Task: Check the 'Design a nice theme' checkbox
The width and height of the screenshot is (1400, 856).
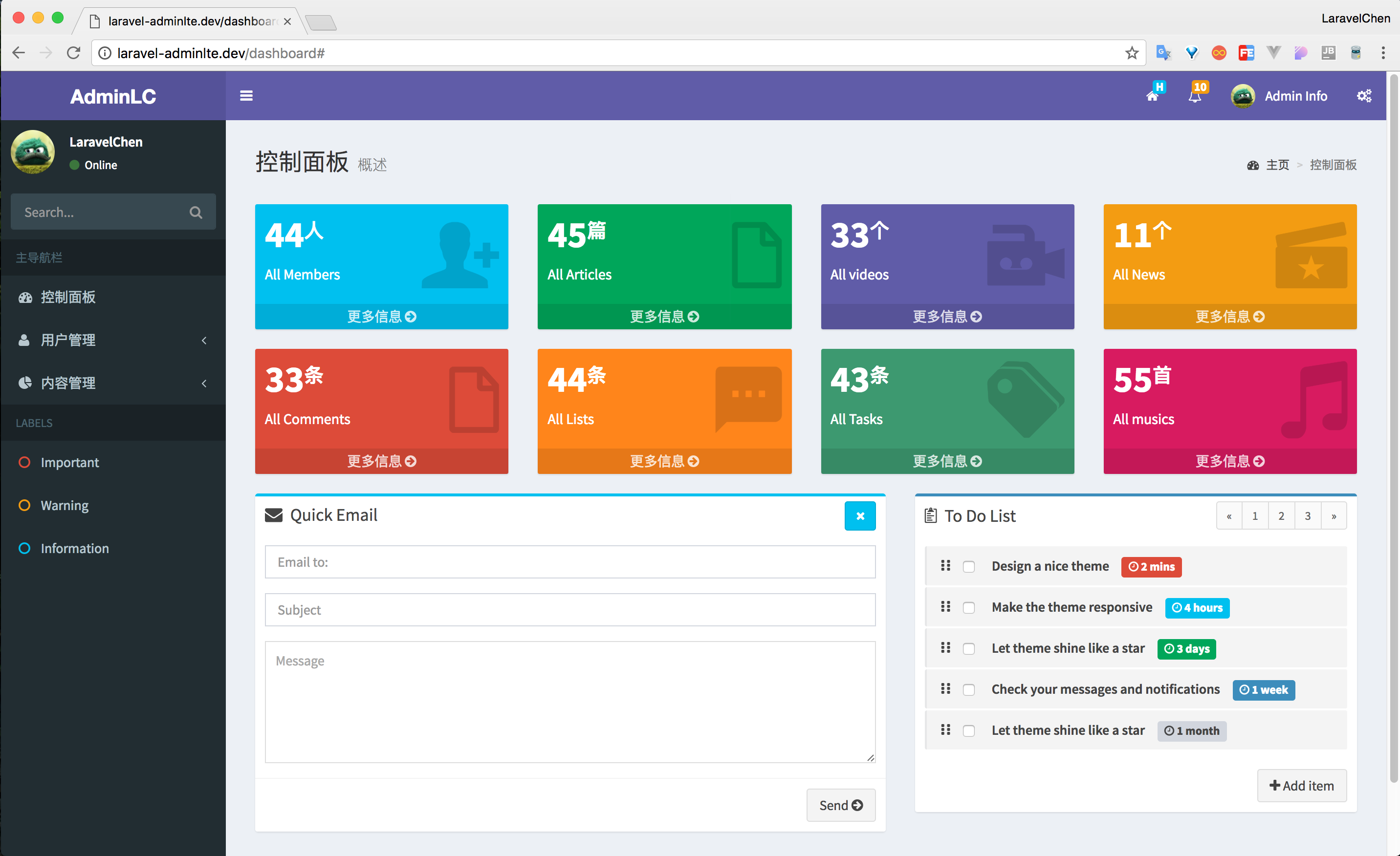Action: 969,567
